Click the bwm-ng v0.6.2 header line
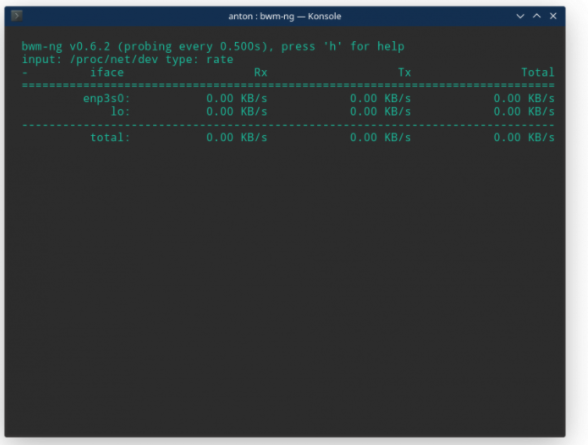 point(213,46)
